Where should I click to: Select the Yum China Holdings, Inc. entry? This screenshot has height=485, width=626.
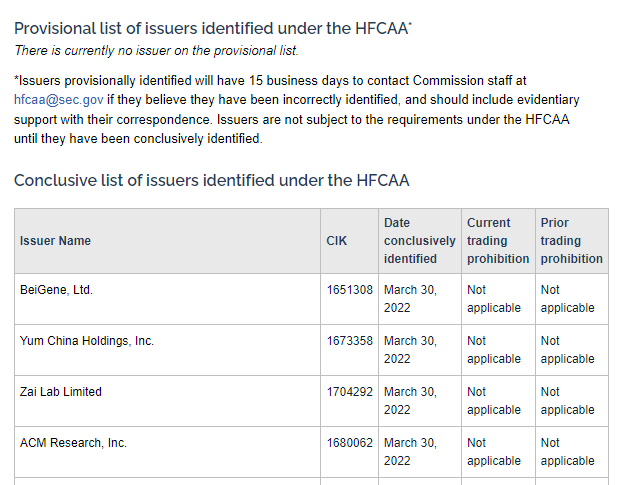(x=87, y=341)
